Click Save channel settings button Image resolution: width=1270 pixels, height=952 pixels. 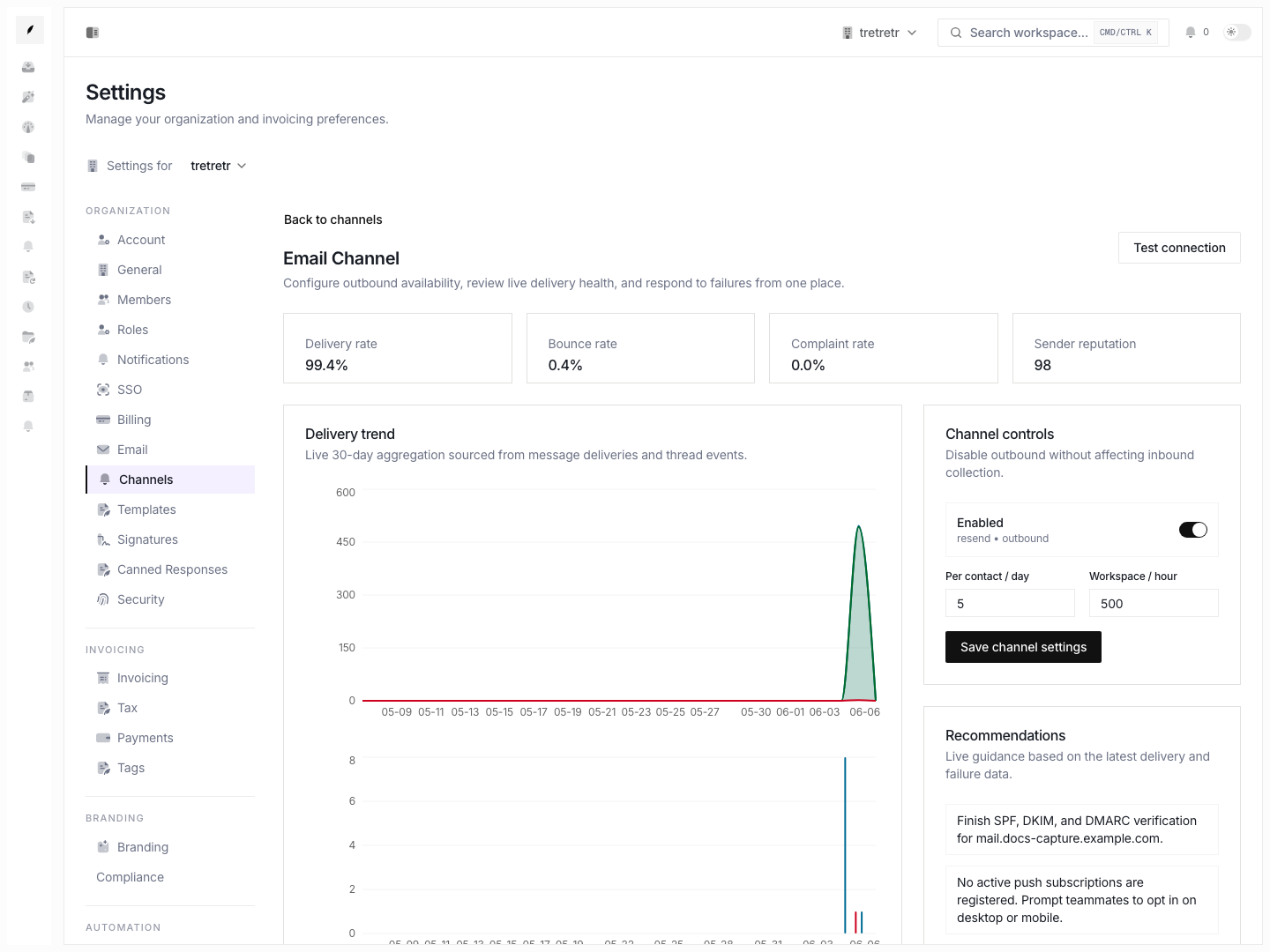1023,647
